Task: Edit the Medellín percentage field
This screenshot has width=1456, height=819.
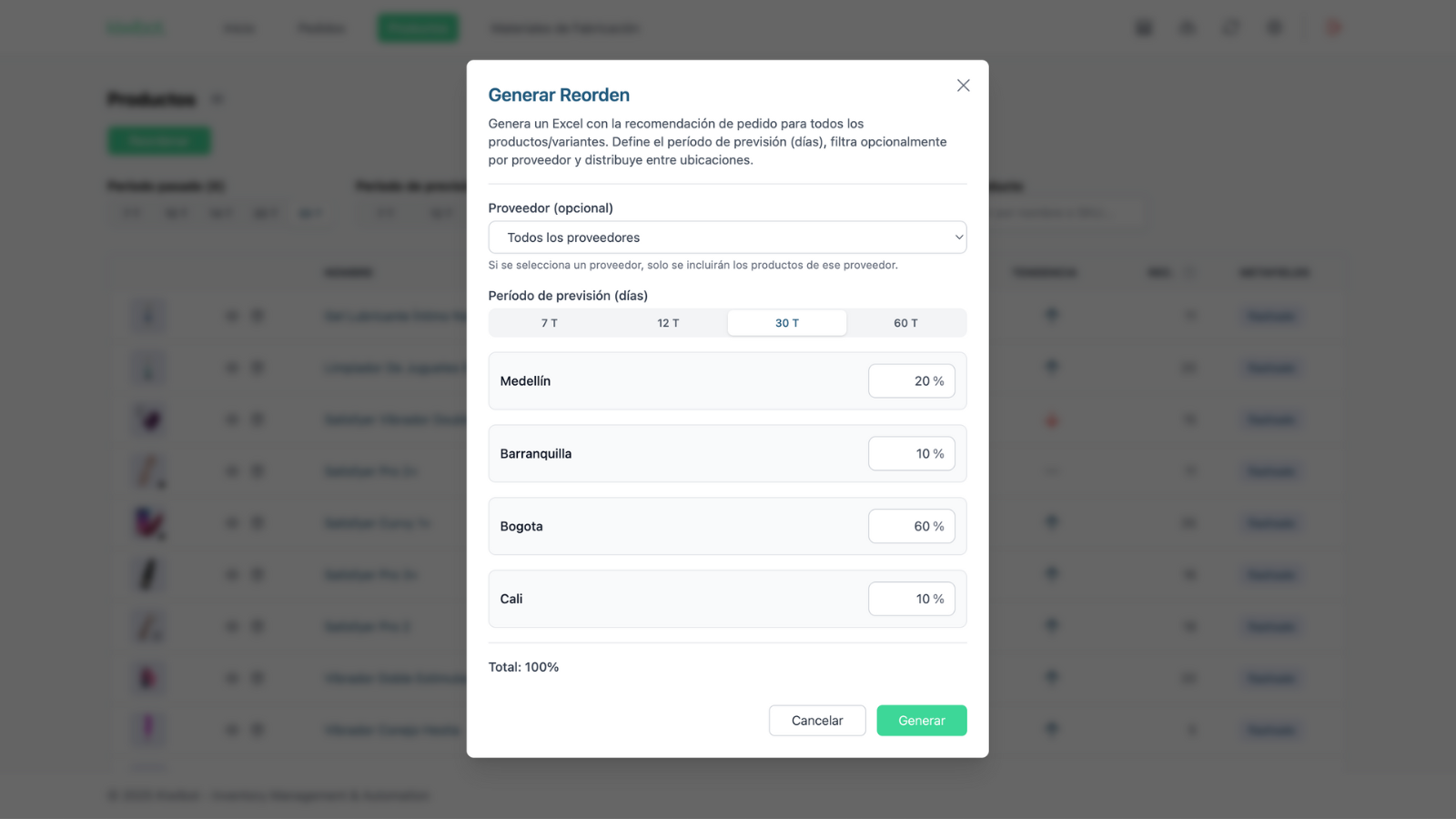Action: (x=911, y=381)
